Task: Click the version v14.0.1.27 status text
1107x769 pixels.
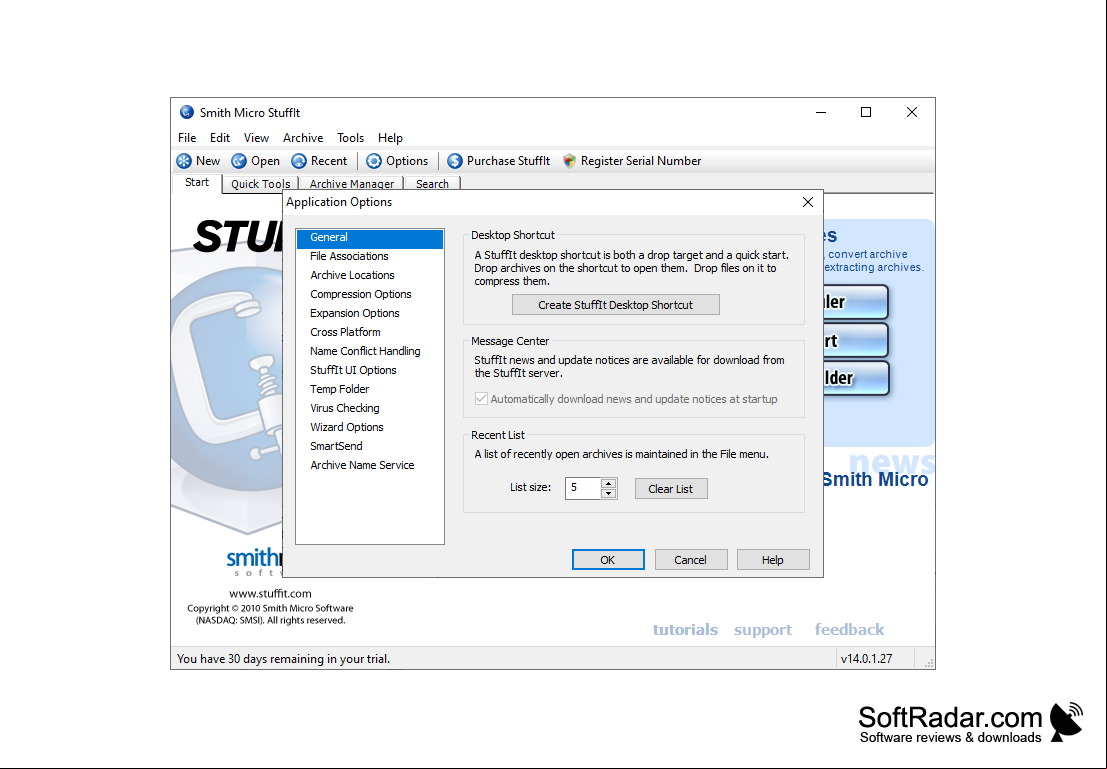Action: (866, 659)
